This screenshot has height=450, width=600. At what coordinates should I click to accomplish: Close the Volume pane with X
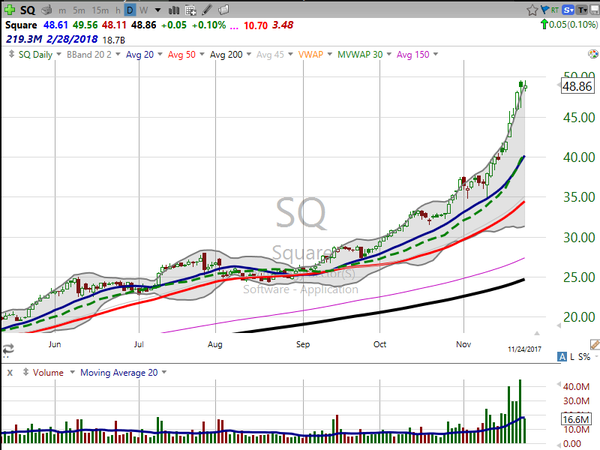[x=10, y=373]
